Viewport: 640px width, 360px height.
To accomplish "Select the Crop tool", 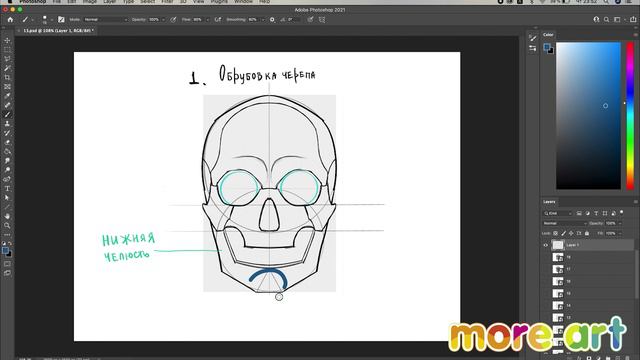I will click(x=7, y=77).
